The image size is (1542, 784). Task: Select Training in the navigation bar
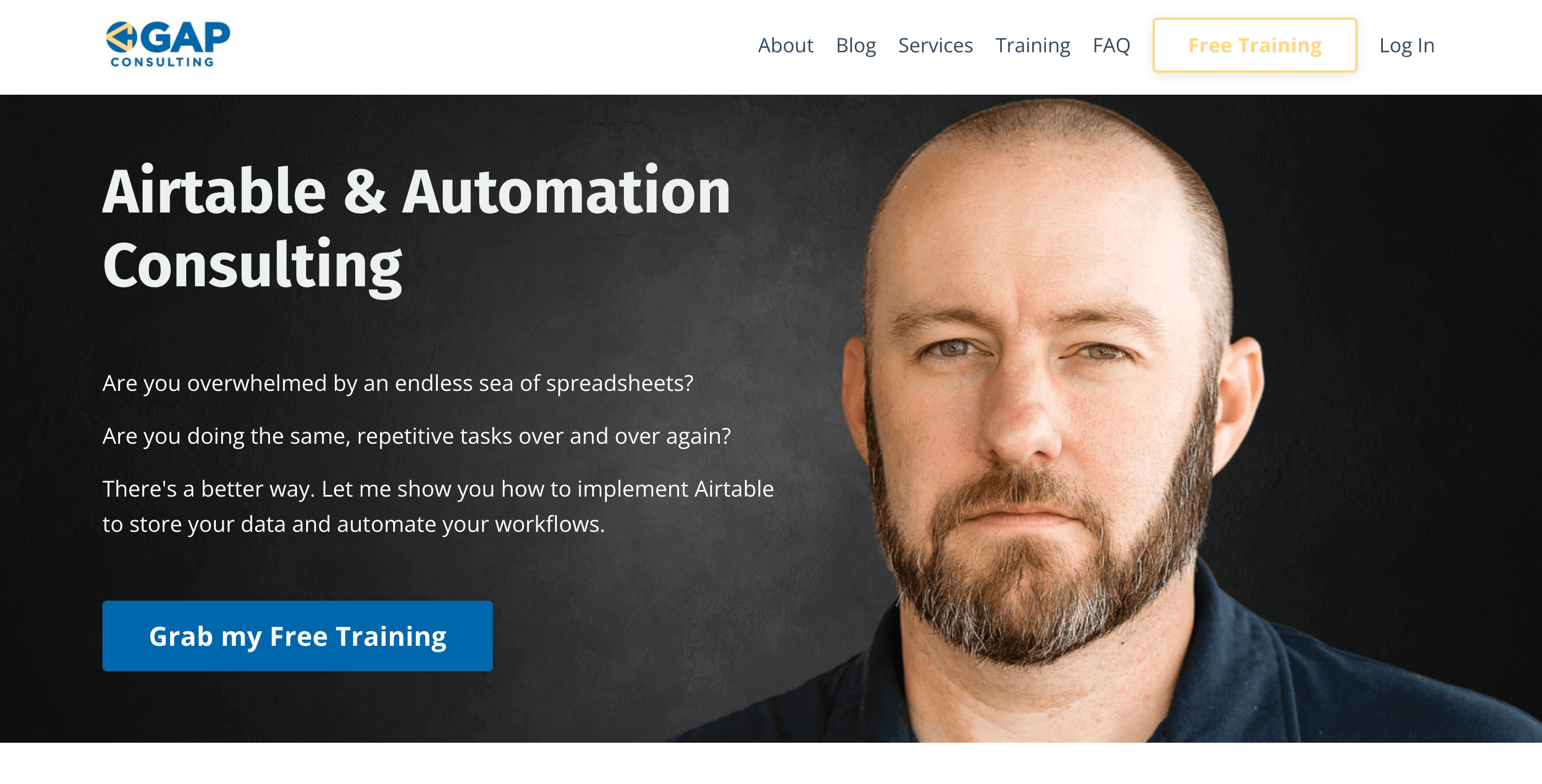1033,46
